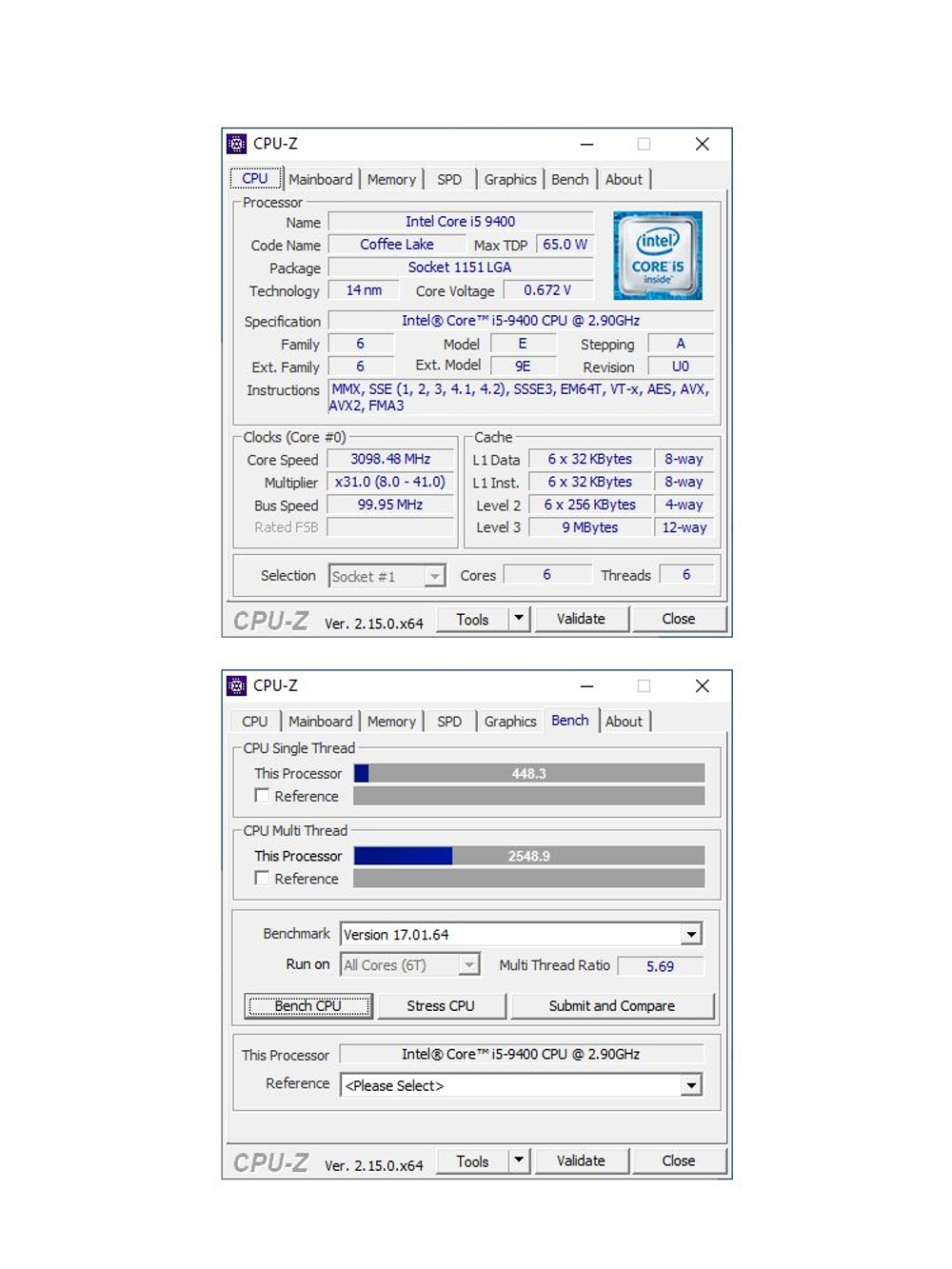
Task: Click the Level 3 cache value 9 MBytes
Action: pyautogui.click(x=590, y=527)
